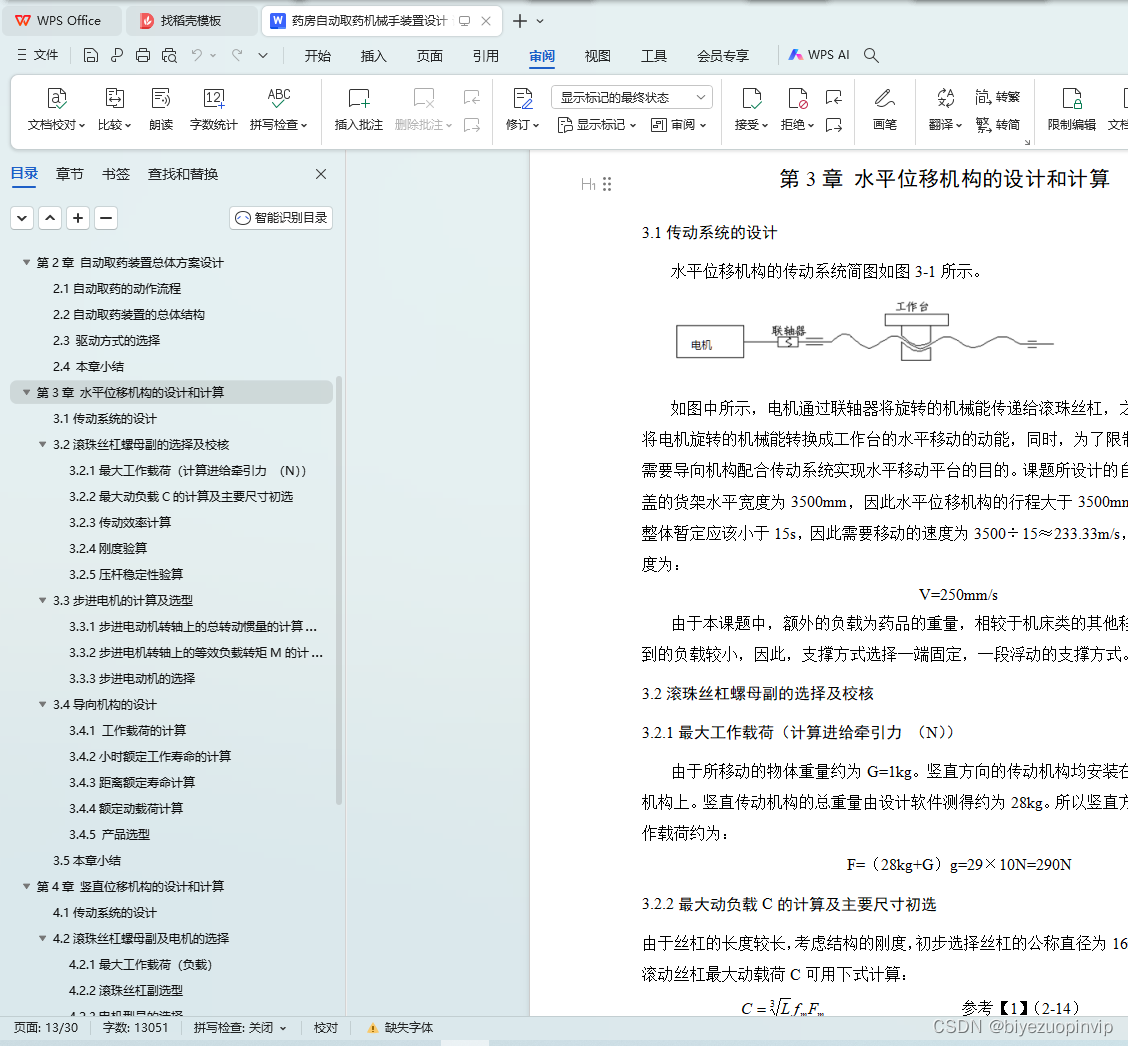This screenshot has height=1046, width=1128.
Task: Click 缺失字体 warning in status bar
Action: (400, 1028)
